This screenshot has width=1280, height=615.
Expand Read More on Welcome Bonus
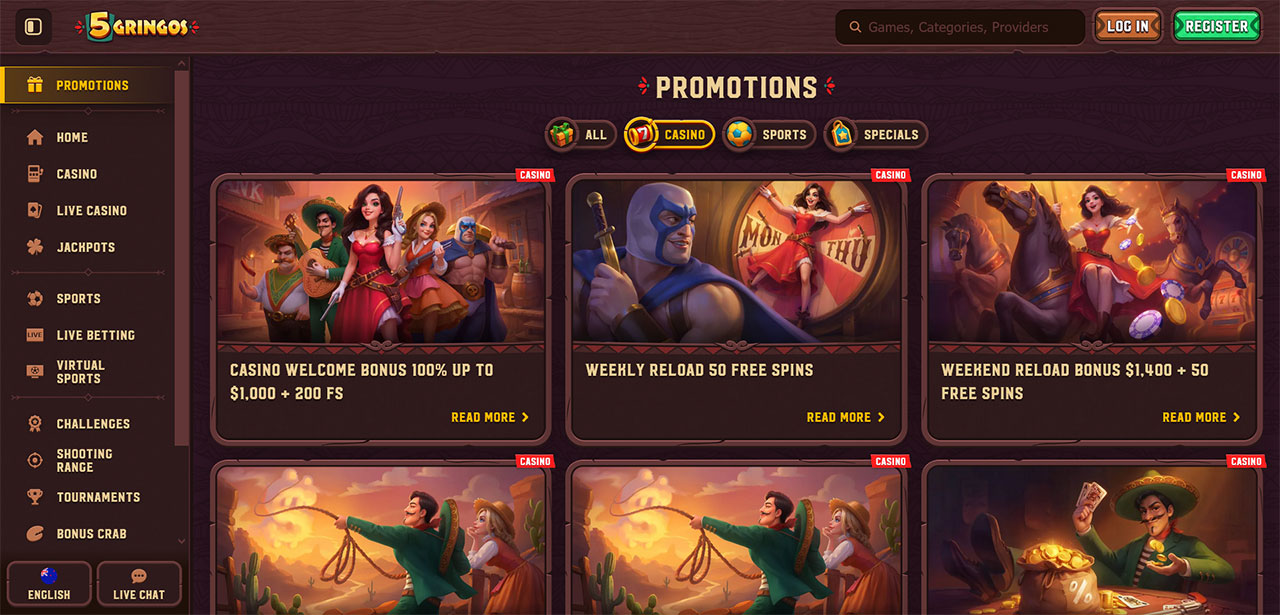click(x=490, y=417)
